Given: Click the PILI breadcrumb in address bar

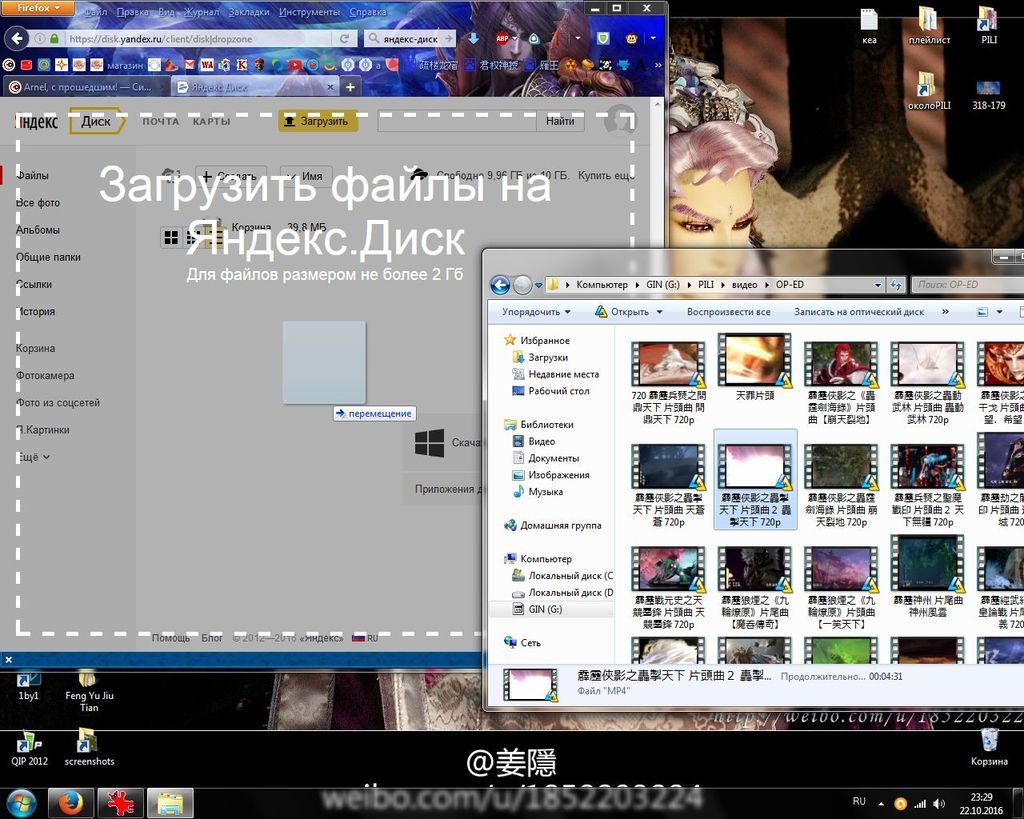Looking at the screenshot, I should tap(705, 285).
